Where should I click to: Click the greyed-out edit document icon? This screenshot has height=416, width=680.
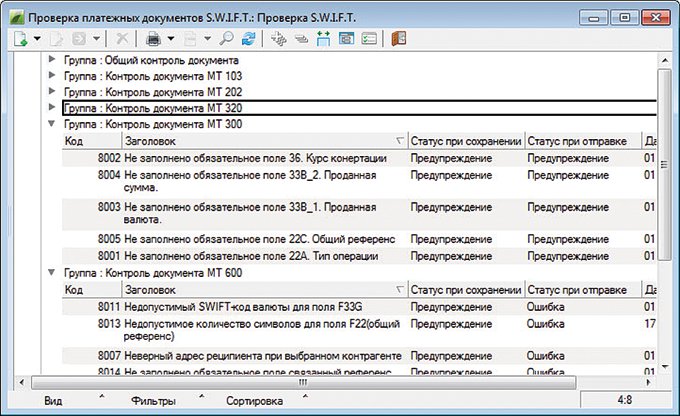pyautogui.click(x=56, y=39)
